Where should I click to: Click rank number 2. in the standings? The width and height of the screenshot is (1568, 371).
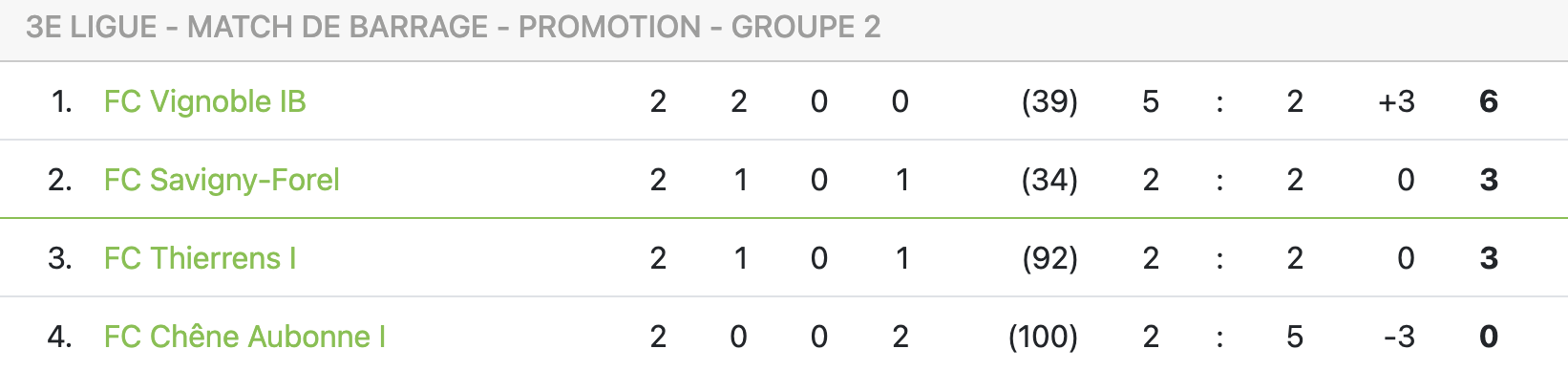point(60,180)
